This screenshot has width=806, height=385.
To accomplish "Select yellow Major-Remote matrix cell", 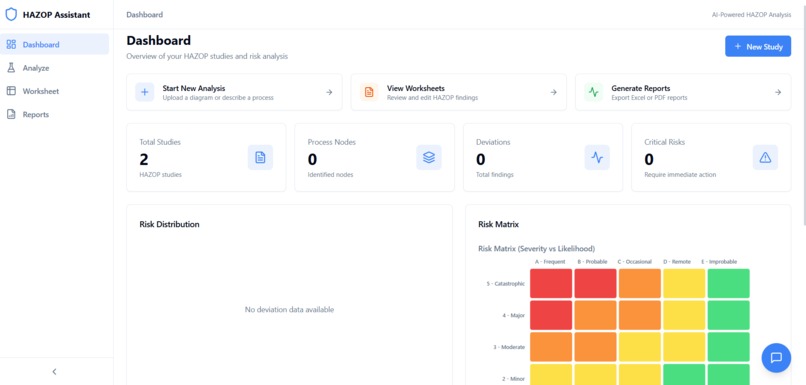I will tap(684, 315).
